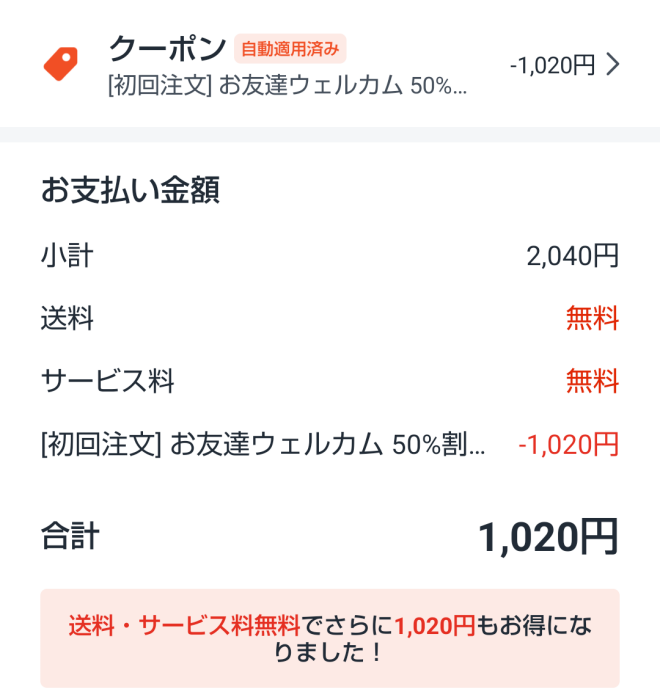Open coupon details via right chevron
Screen dimensions: 660x700
[x=613, y=65]
